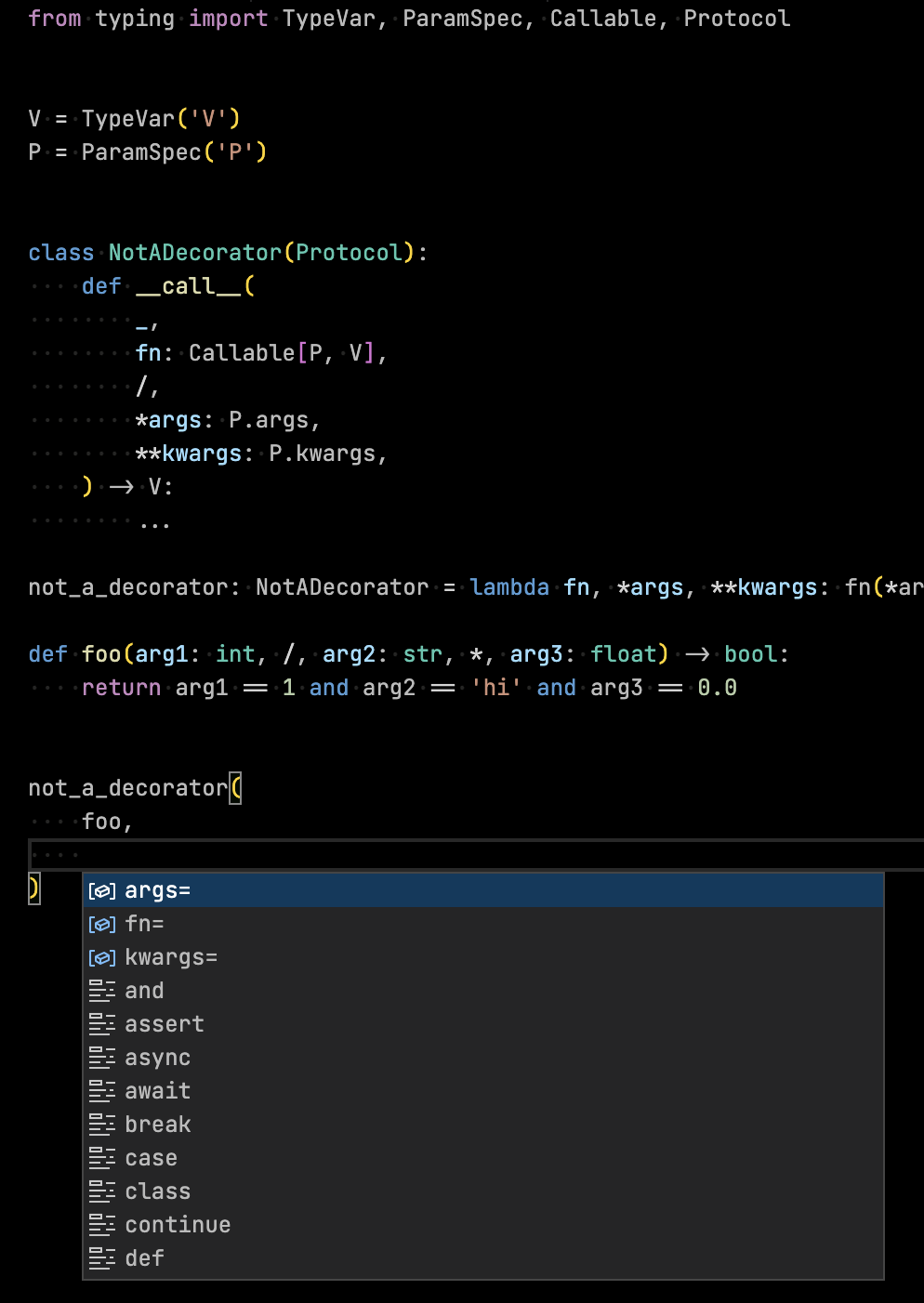Click the keyword icon next to def
The width and height of the screenshot is (924, 1303).
(102, 1257)
